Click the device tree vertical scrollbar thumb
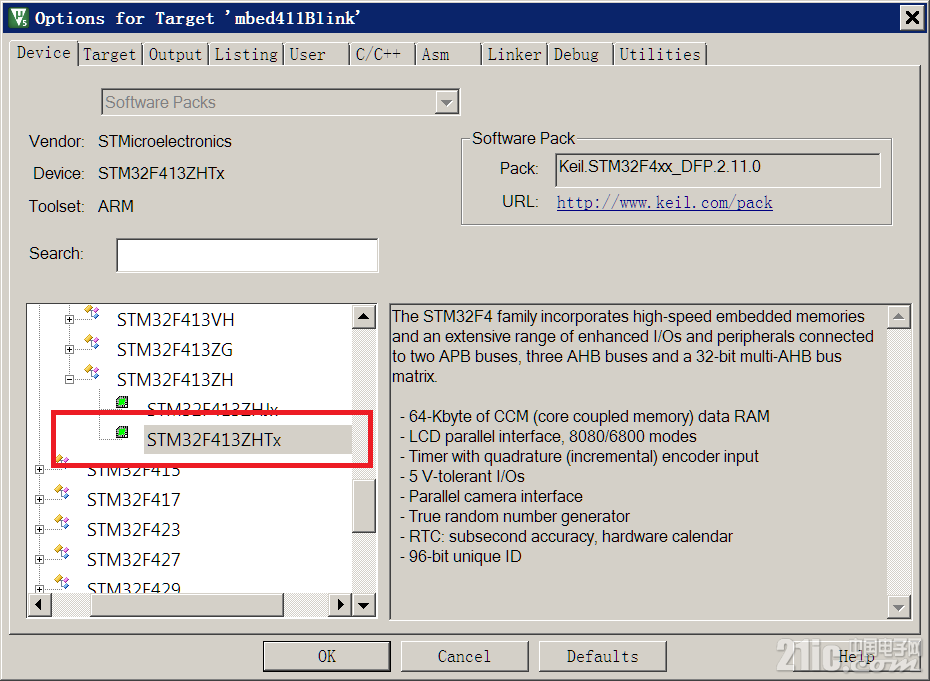 (364, 505)
